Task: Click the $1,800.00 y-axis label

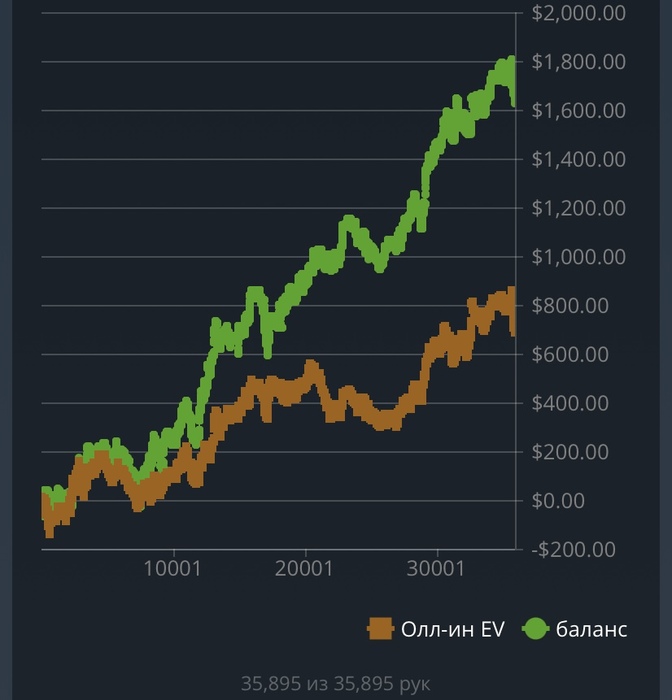Action: [x=579, y=62]
